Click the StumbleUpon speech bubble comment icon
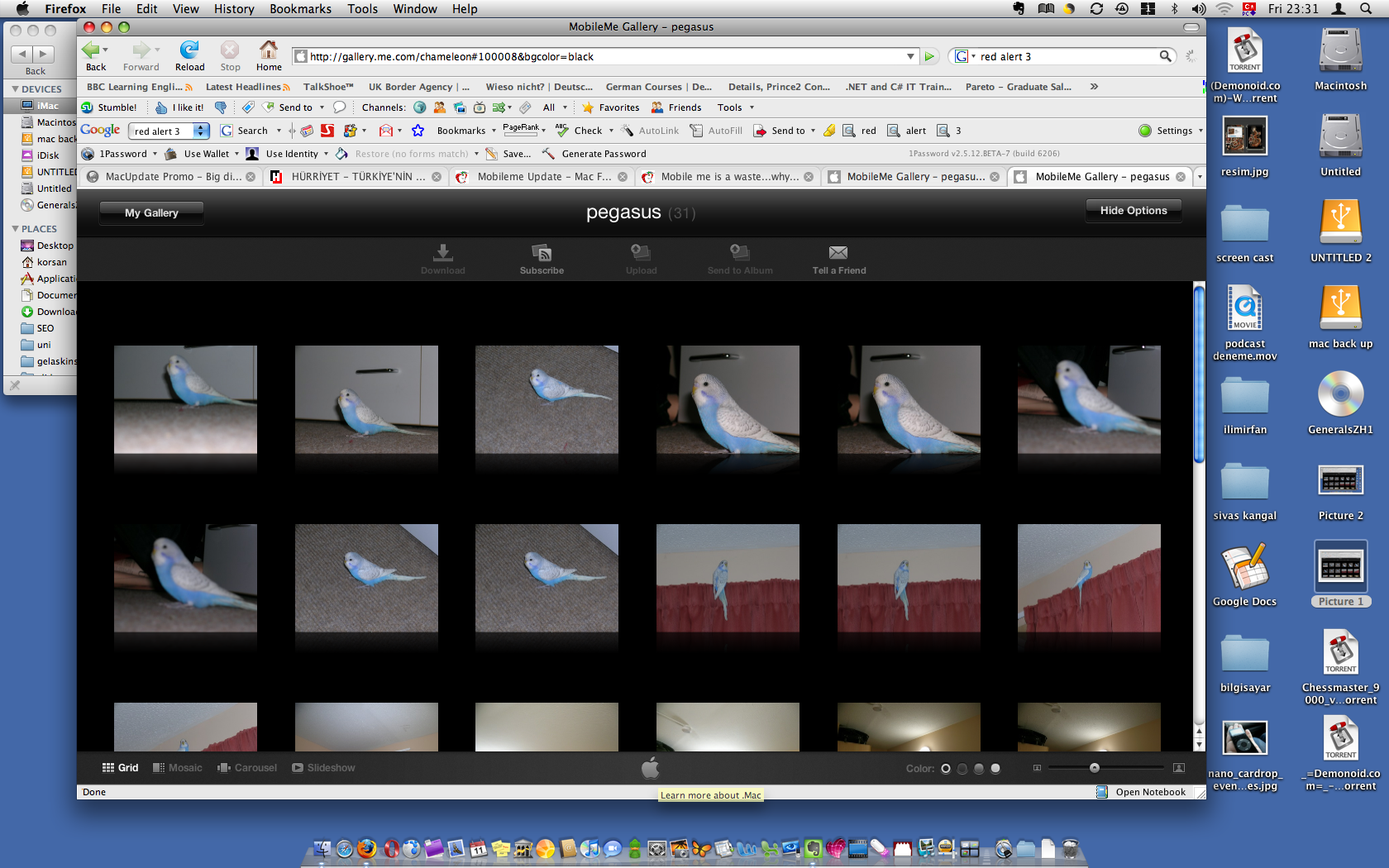Image resolution: width=1389 pixels, height=868 pixels. coord(339,107)
